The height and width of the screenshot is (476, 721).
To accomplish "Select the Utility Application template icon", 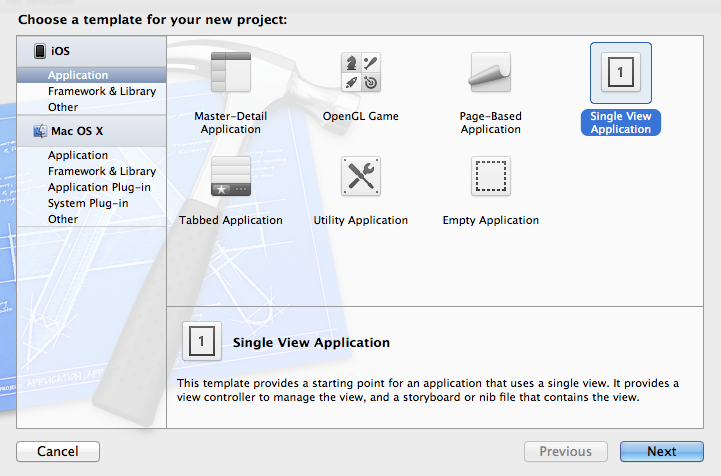I will tap(360, 176).
